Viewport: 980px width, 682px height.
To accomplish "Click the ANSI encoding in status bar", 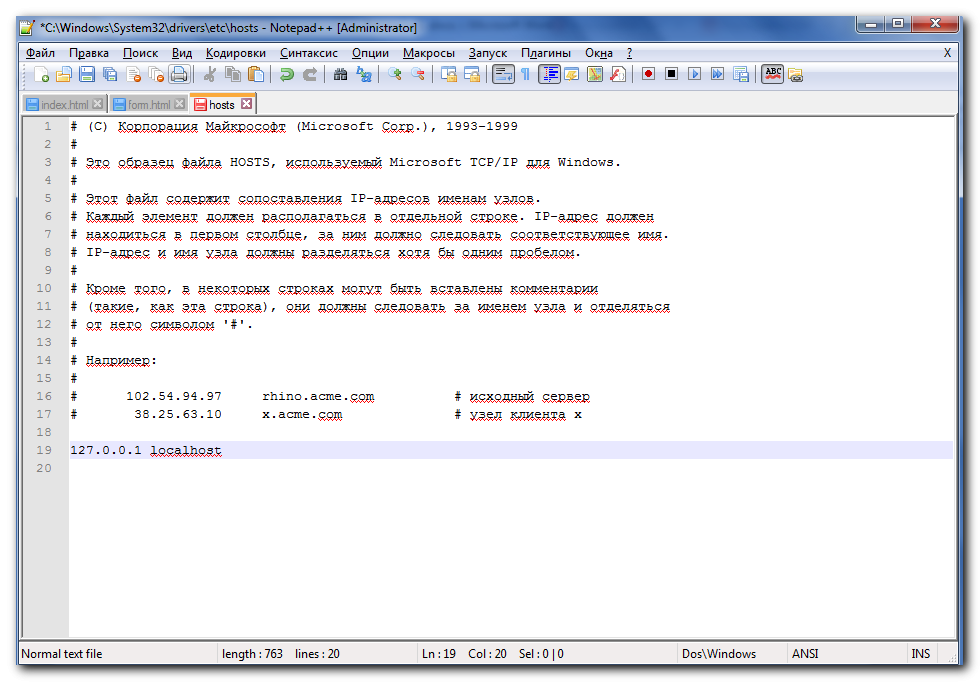I will click(x=805, y=654).
